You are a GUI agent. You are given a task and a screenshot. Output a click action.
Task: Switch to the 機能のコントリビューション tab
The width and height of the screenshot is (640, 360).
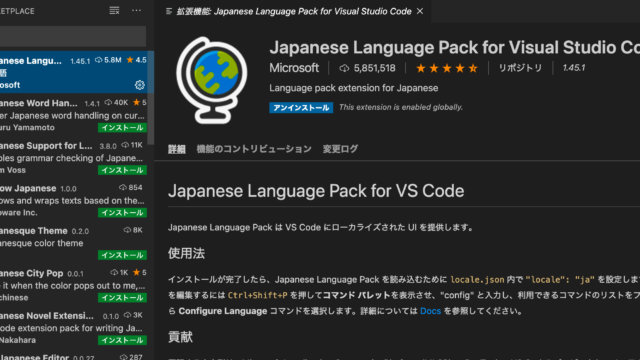[254, 149]
